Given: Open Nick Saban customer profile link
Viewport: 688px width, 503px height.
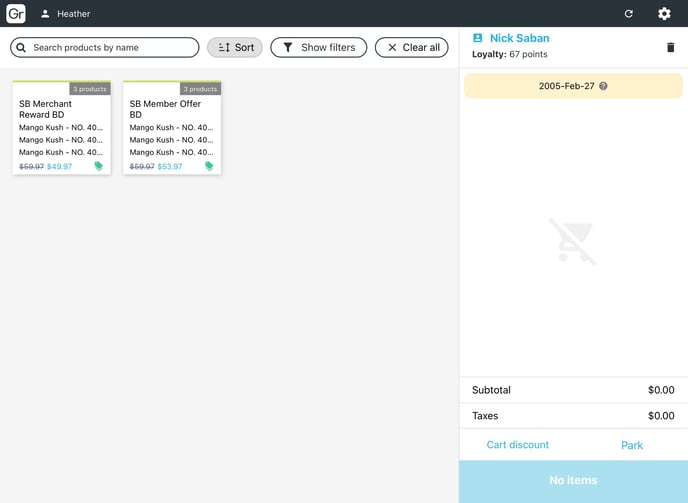Looking at the screenshot, I should (x=519, y=38).
